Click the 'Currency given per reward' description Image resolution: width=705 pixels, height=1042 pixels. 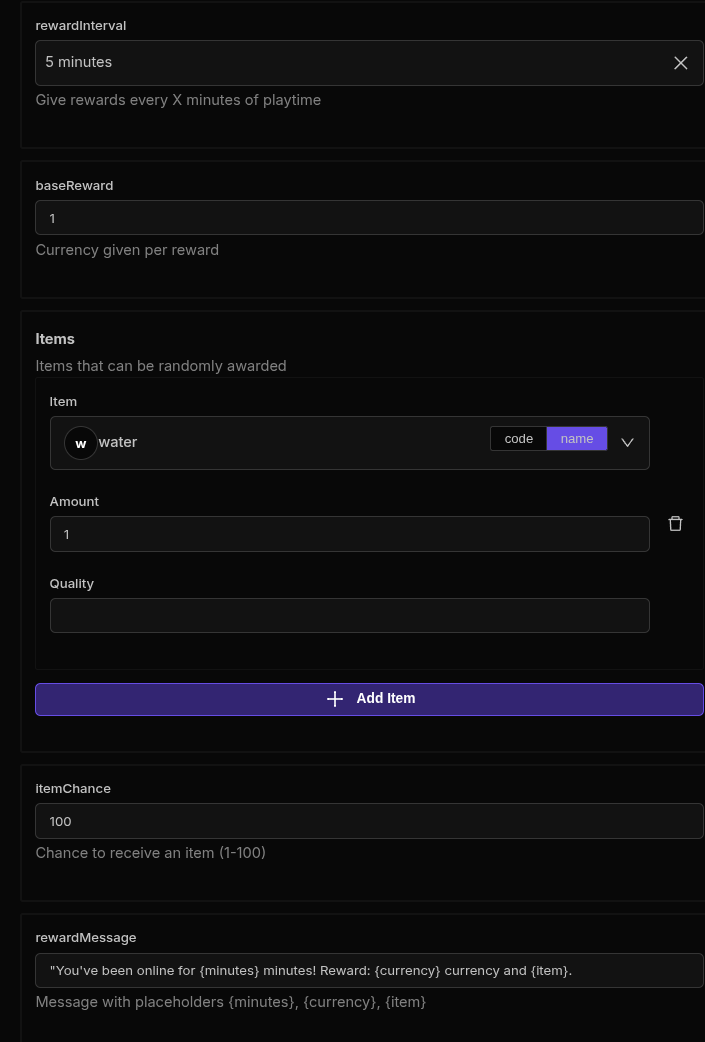127,250
